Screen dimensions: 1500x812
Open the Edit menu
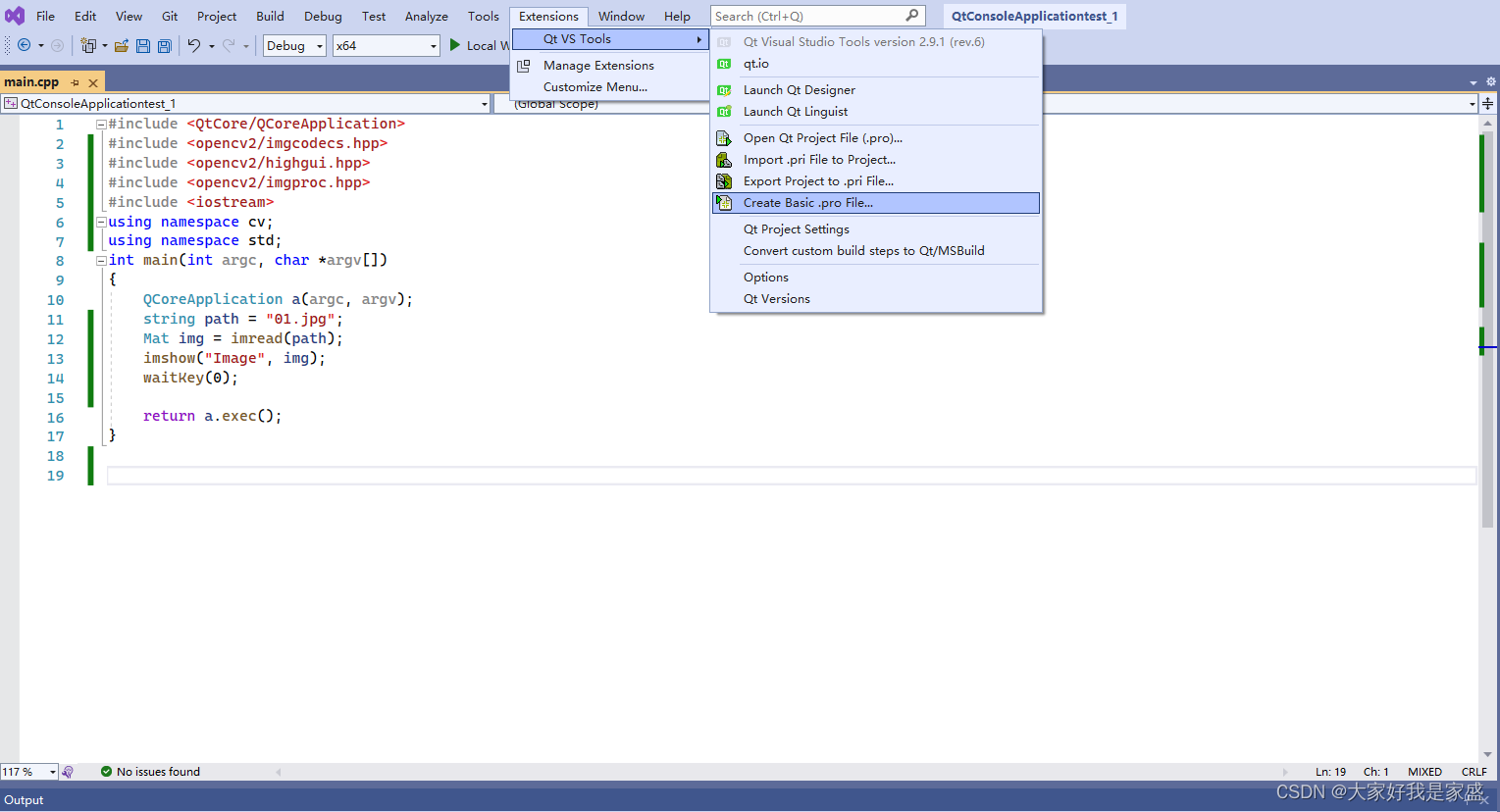pyautogui.click(x=85, y=16)
